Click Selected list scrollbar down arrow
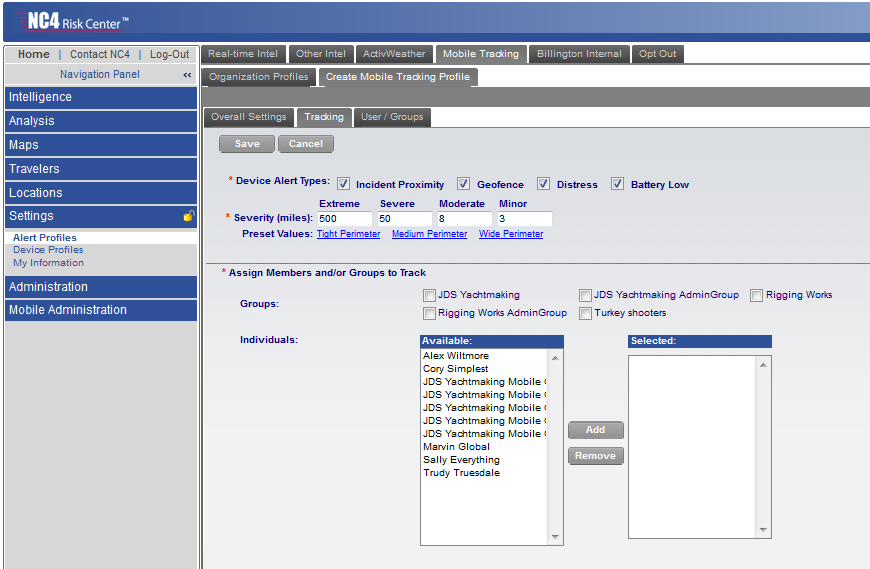This screenshot has width=870, height=569. (763, 530)
